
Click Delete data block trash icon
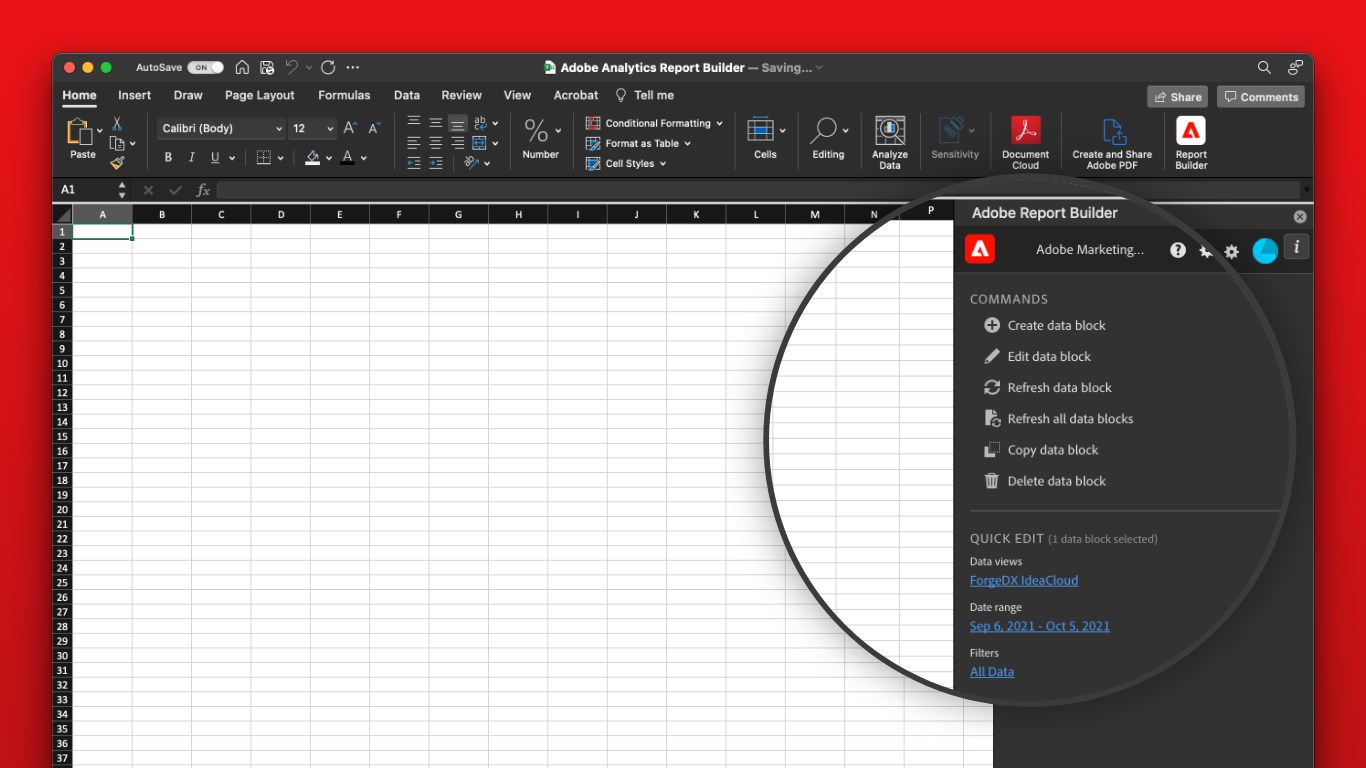pos(992,481)
